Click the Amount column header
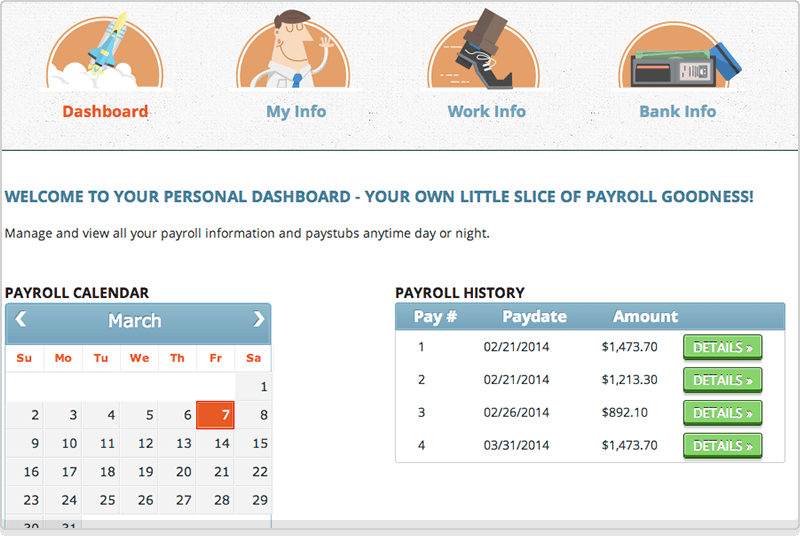The image size is (800, 536). [x=645, y=317]
